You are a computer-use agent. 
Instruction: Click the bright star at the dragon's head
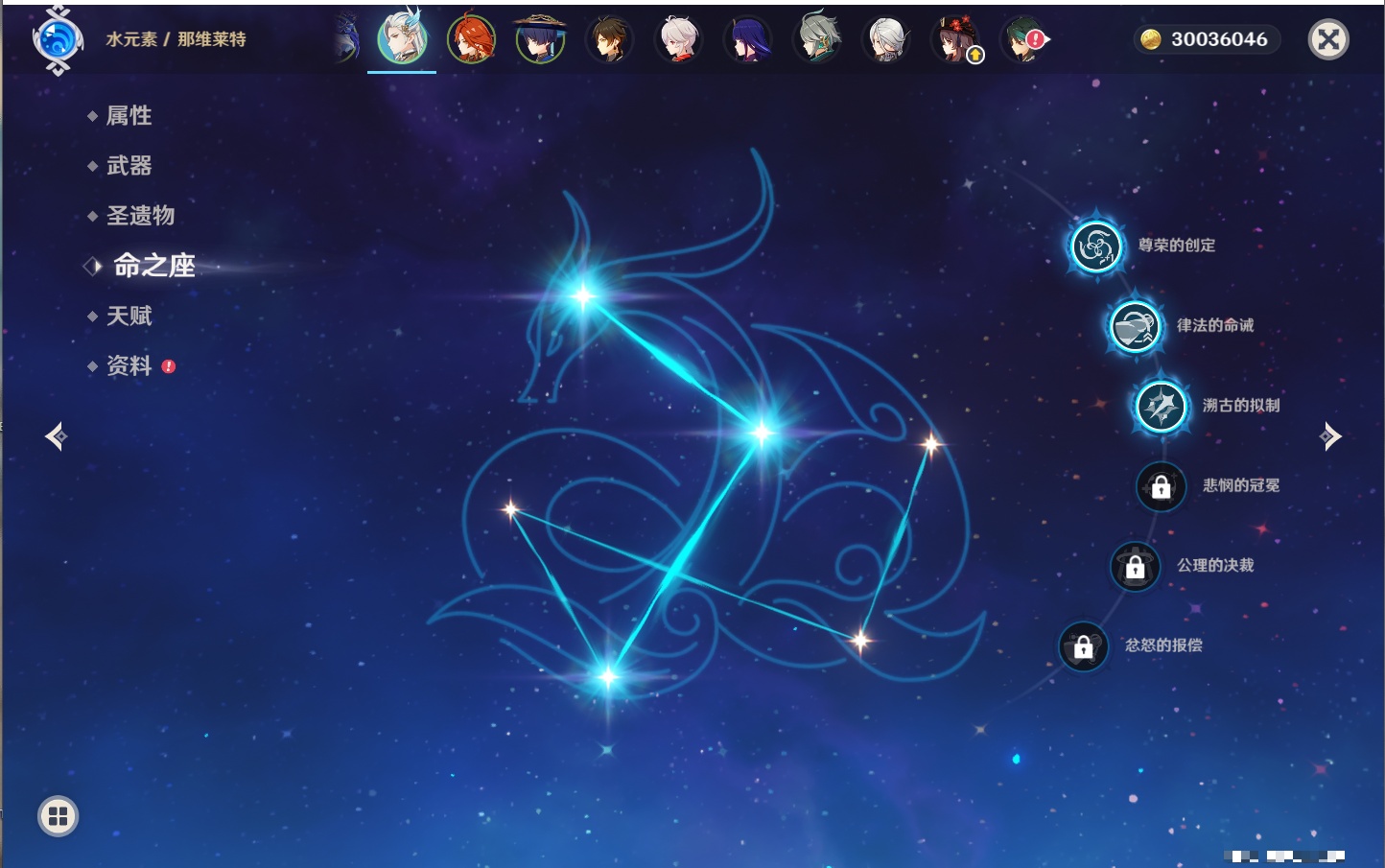tap(583, 296)
